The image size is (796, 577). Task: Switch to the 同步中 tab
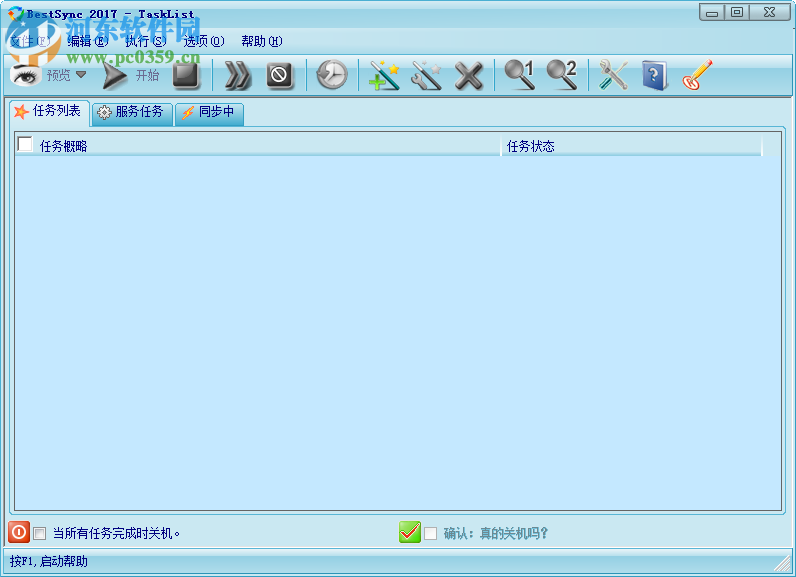pos(209,112)
